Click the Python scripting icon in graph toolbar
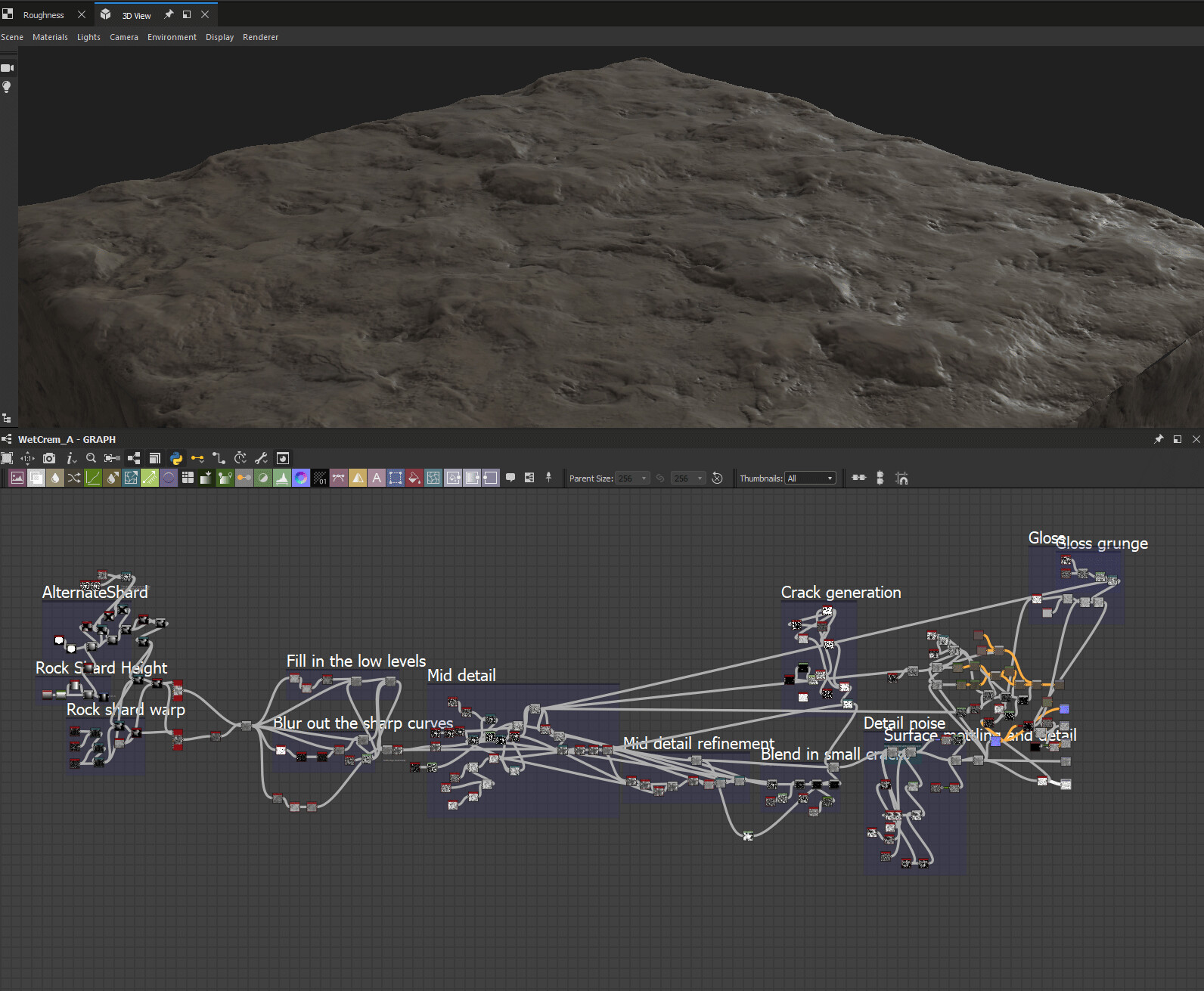1204x991 pixels. 176,458
